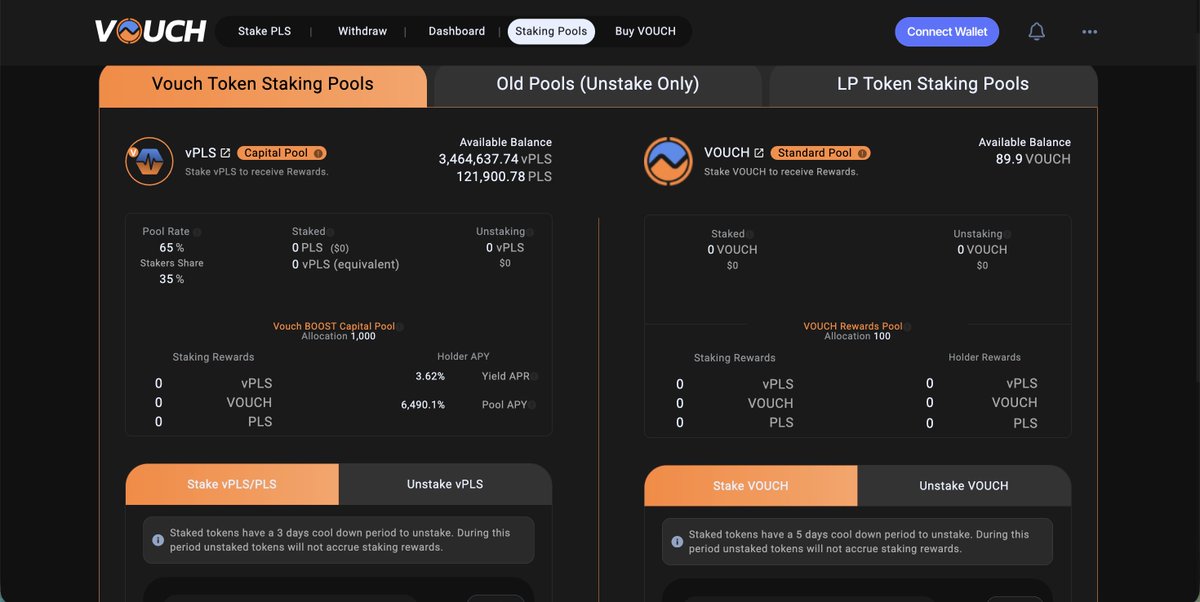Select the Unstake vPLS tab
1200x602 pixels.
click(x=445, y=485)
